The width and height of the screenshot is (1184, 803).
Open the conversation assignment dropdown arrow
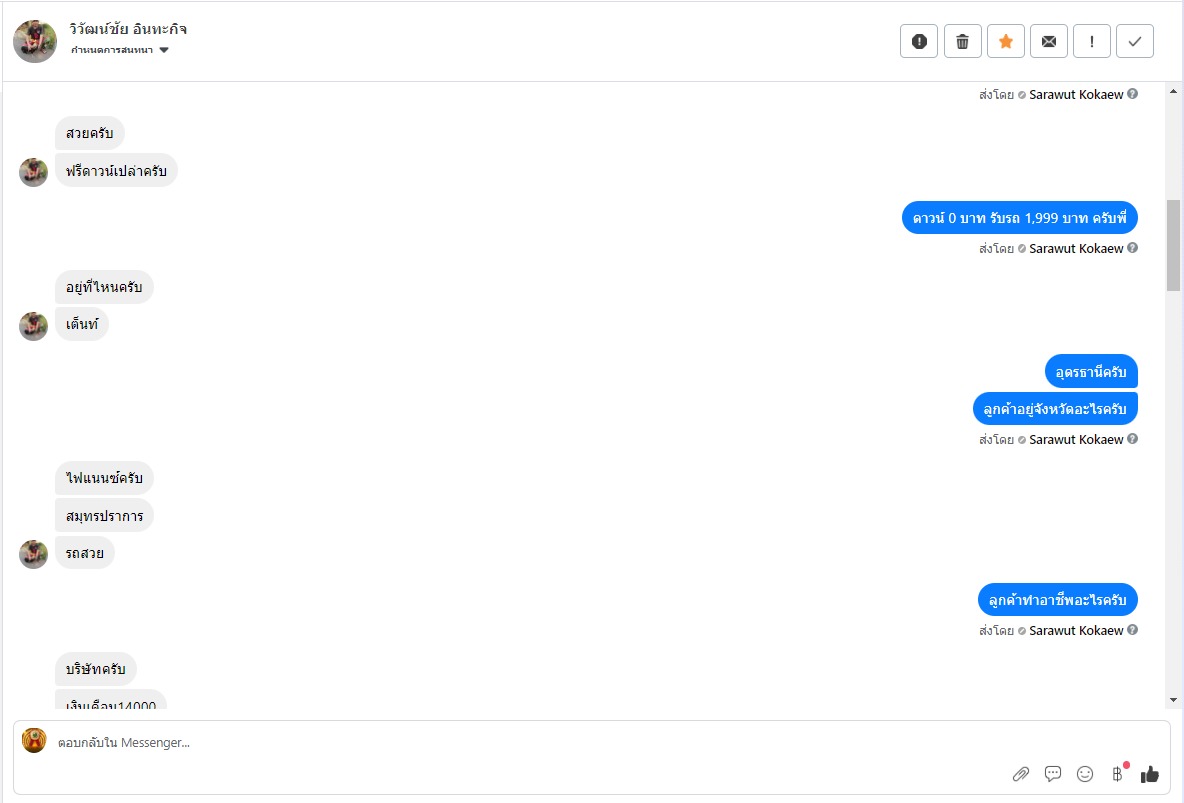(164, 50)
